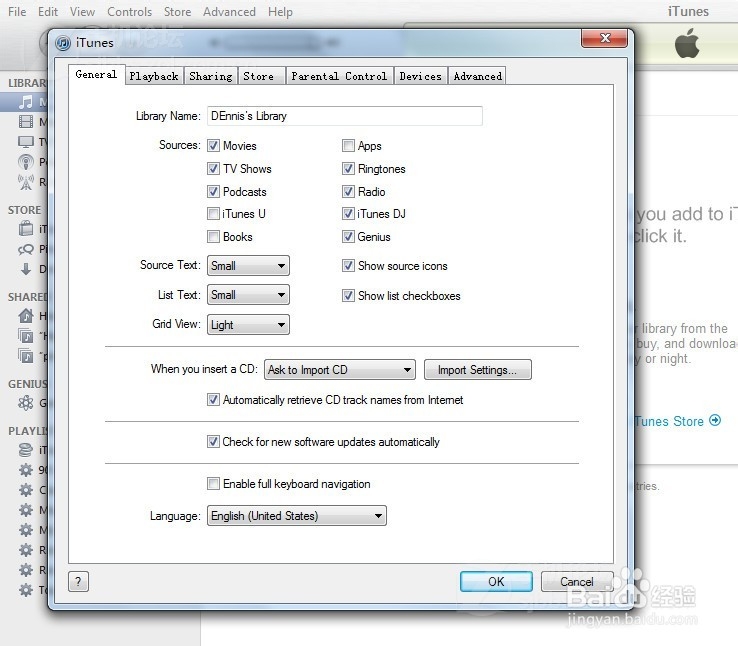Image resolution: width=738 pixels, height=646 pixels.
Task: Click the iTunes Store bag icon in sidebar
Action: pyautogui.click(x=26, y=229)
